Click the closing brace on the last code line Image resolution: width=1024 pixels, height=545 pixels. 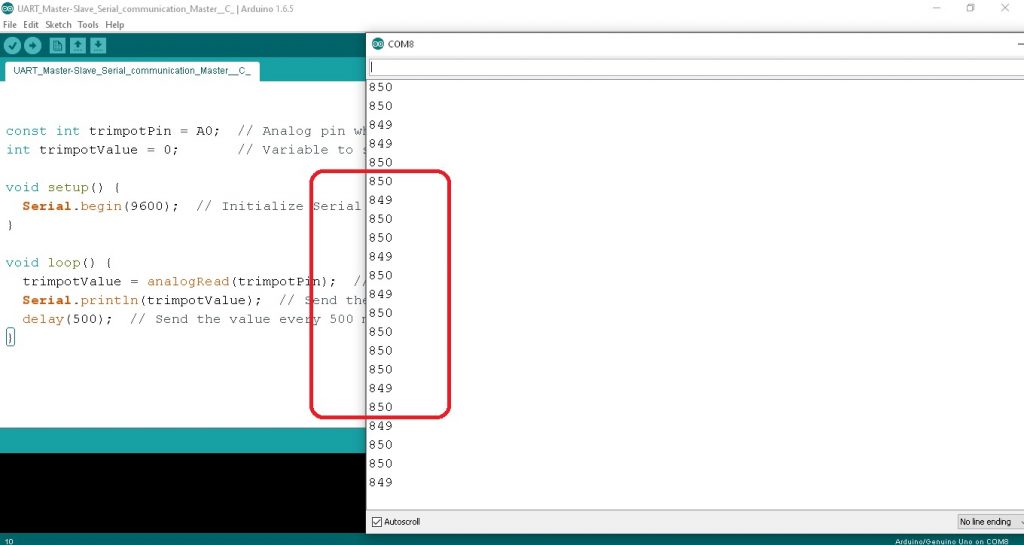(10, 337)
